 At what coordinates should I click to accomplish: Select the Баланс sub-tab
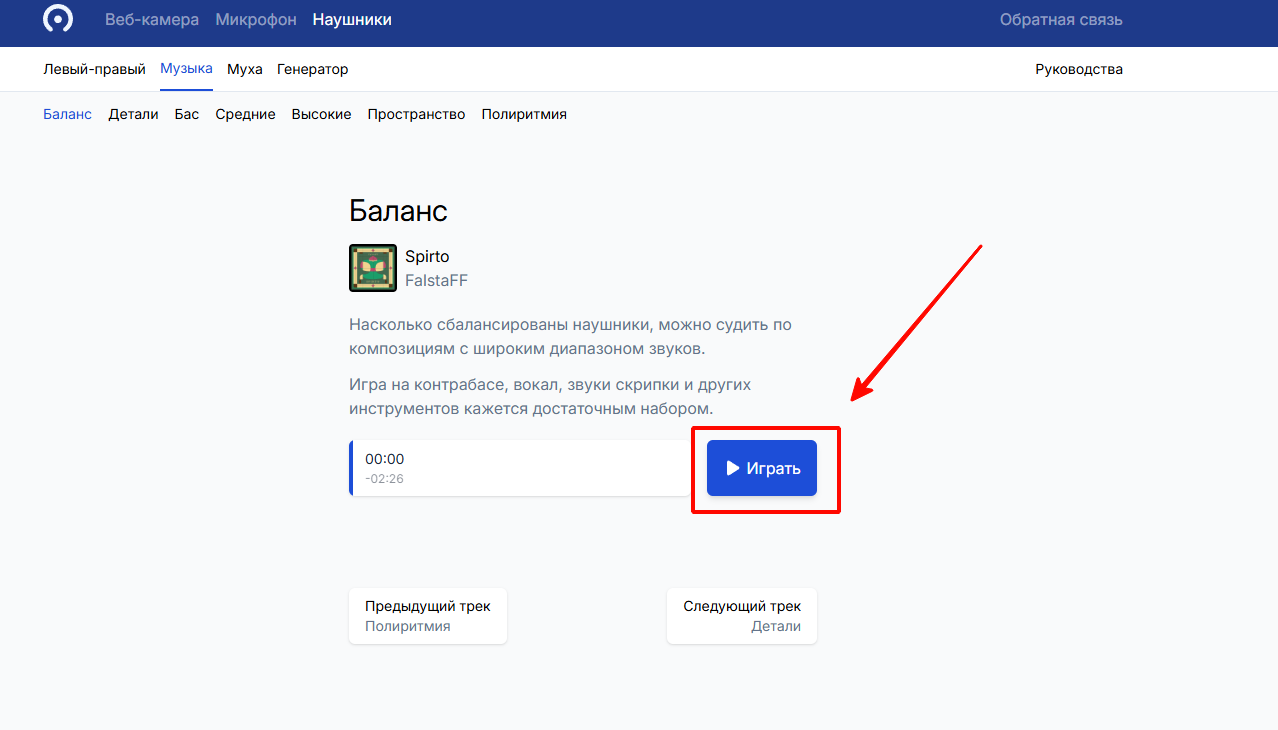tap(67, 114)
